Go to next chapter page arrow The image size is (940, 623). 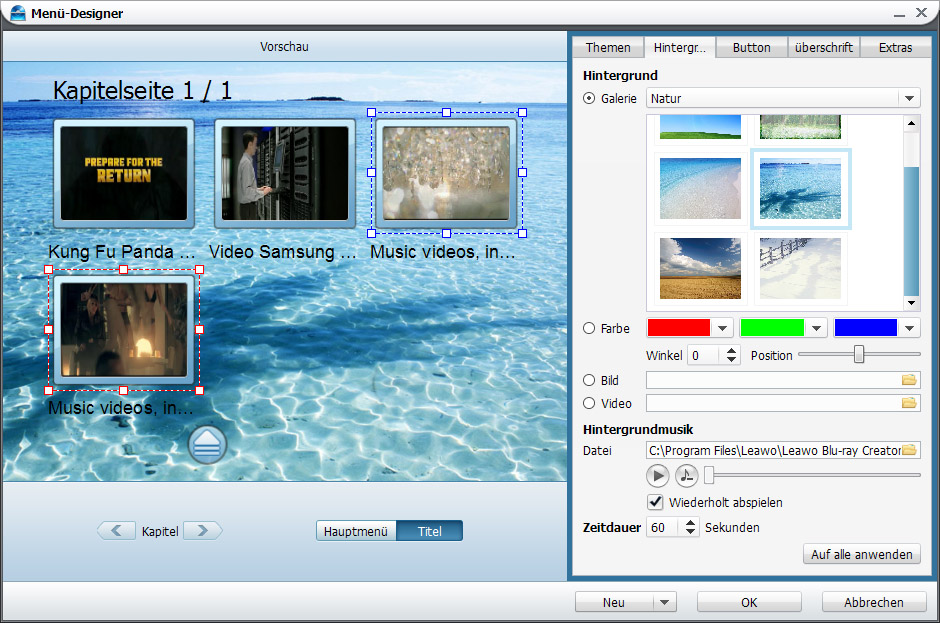click(x=203, y=531)
